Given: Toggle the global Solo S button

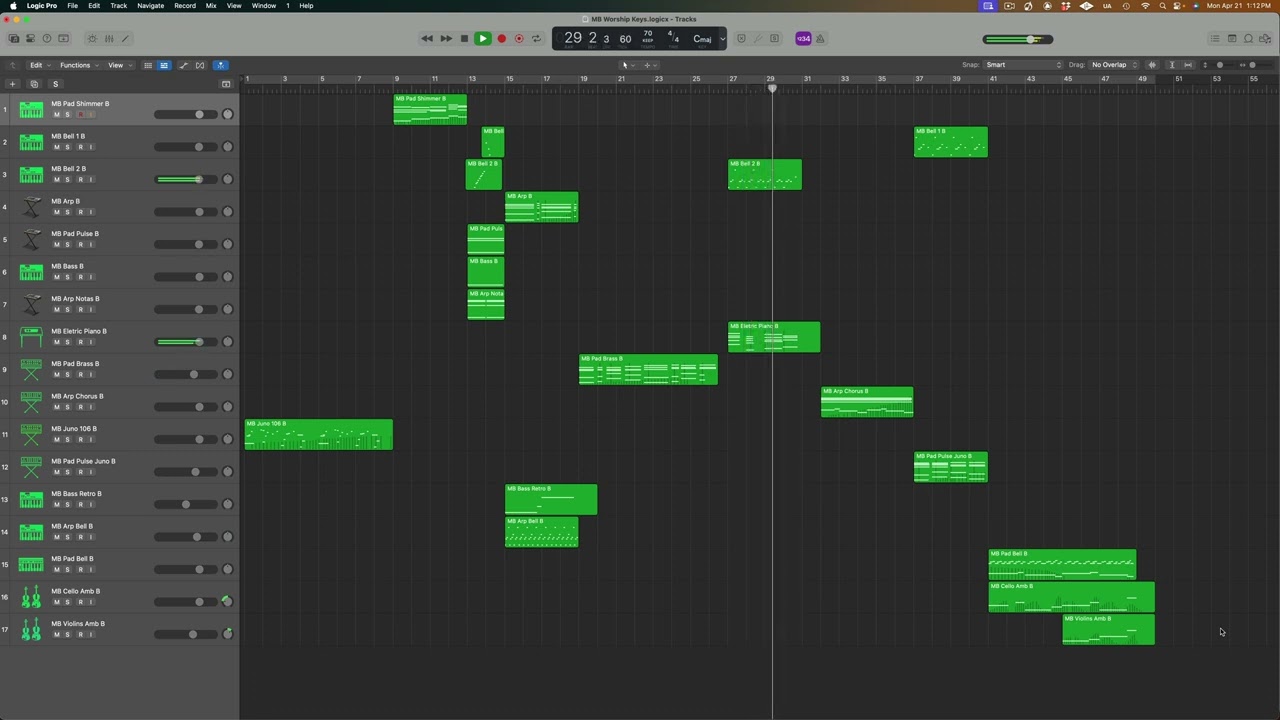Looking at the screenshot, I should click(x=55, y=84).
